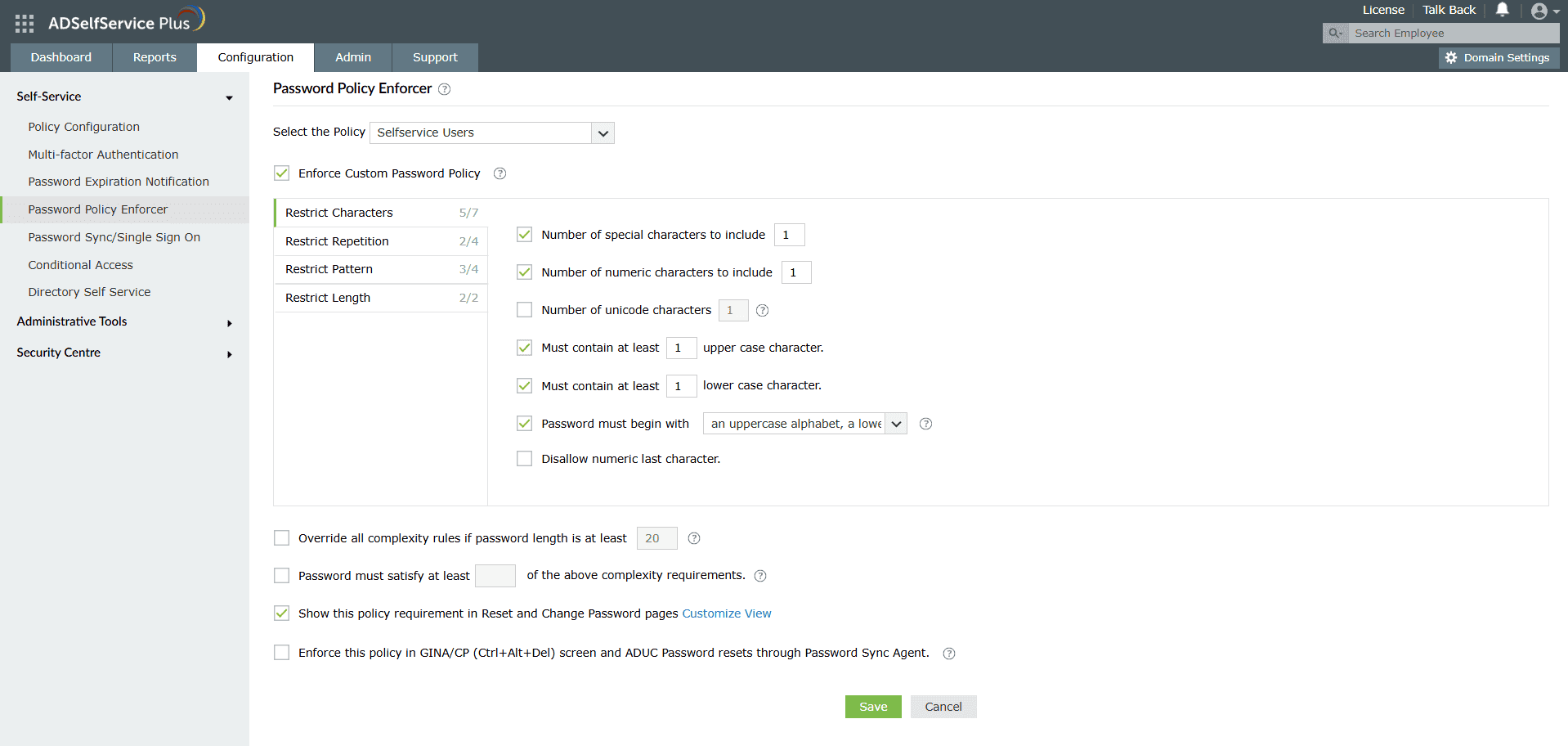Click the notifications bell icon
This screenshot has height=746, width=1568.
click(x=1502, y=10)
